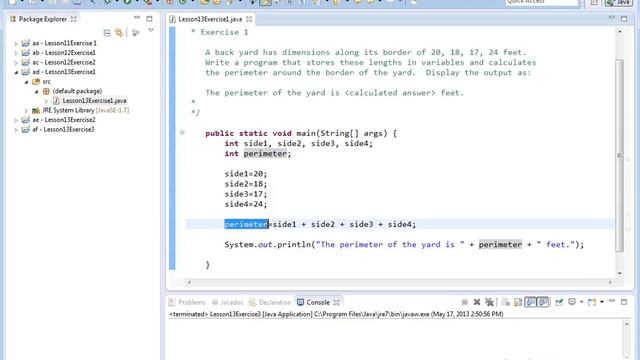Click the JRE System Library icon
The image size is (640, 360).
tap(36, 110)
